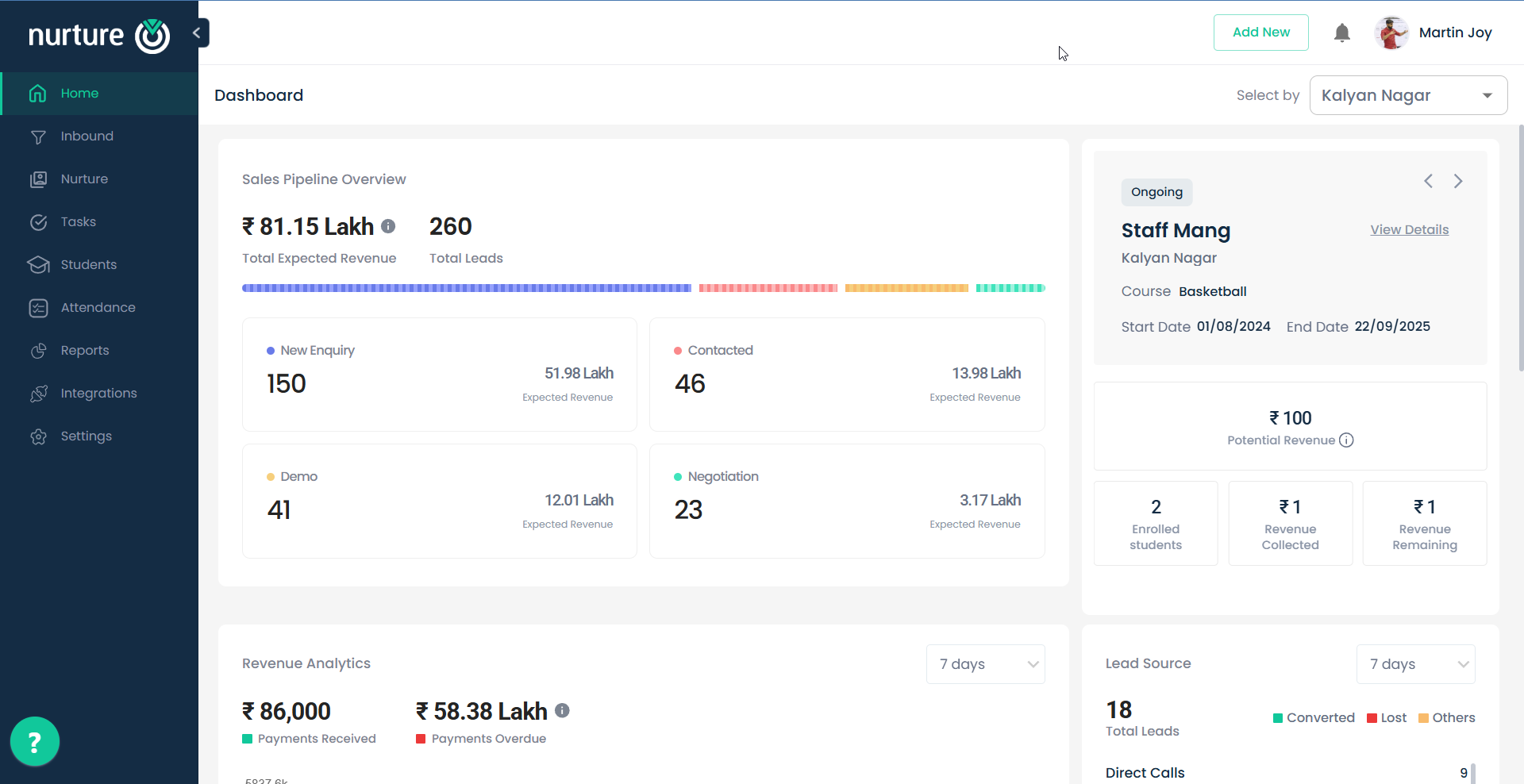1524x784 pixels.
Task: Click the orange Demo pipeline bar segment
Action: pyautogui.click(x=906, y=288)
